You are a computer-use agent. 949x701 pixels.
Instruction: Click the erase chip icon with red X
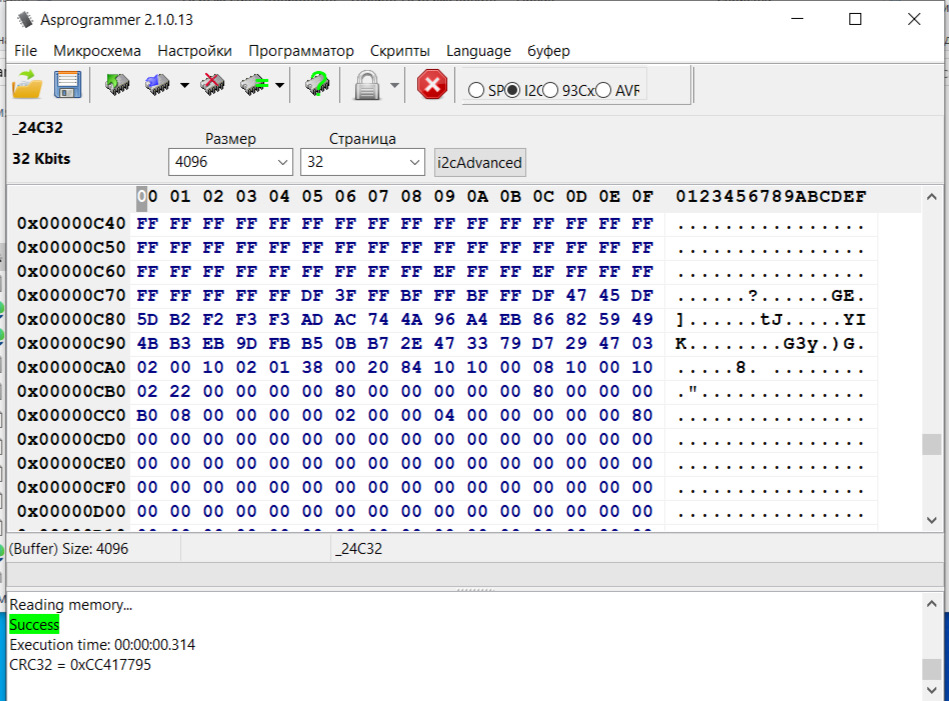[212, 84]
